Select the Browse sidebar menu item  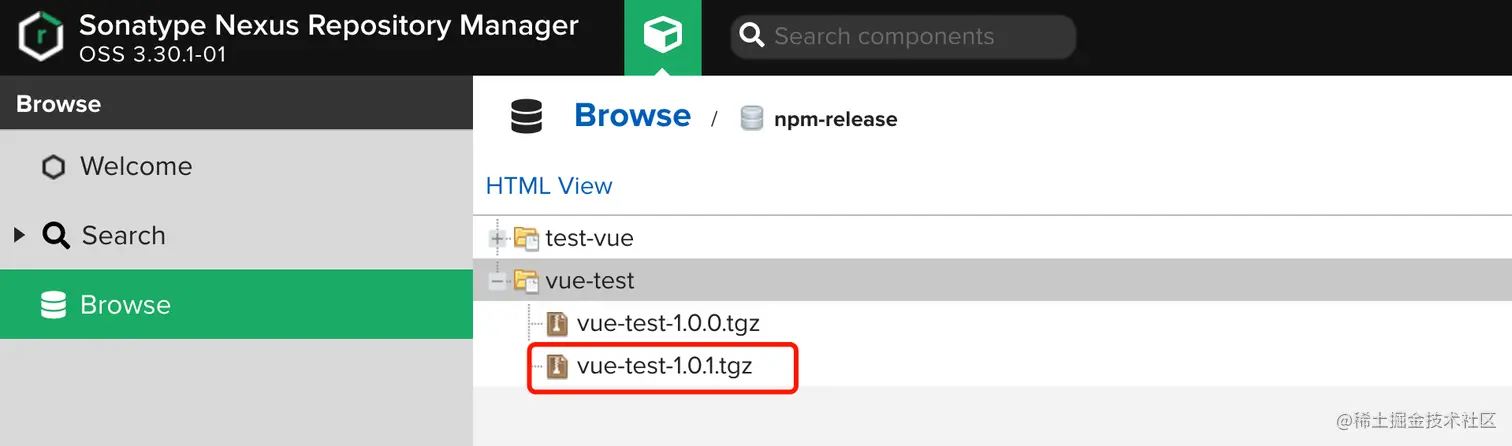point(125,305)
